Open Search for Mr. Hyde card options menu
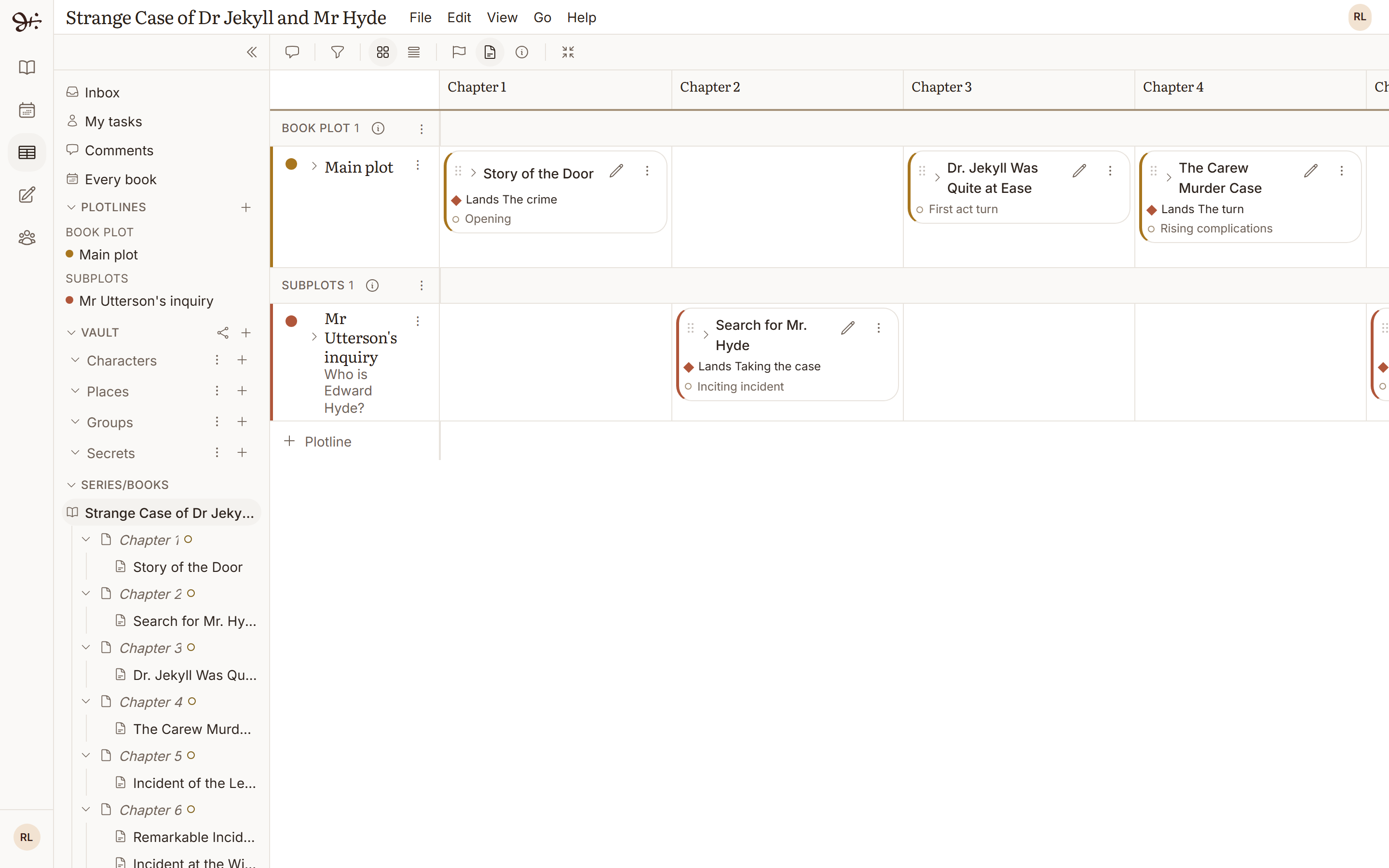Image resolution: width=1389 pixels, height=868 pixels. pyautogui.click(x=878, y=328)
